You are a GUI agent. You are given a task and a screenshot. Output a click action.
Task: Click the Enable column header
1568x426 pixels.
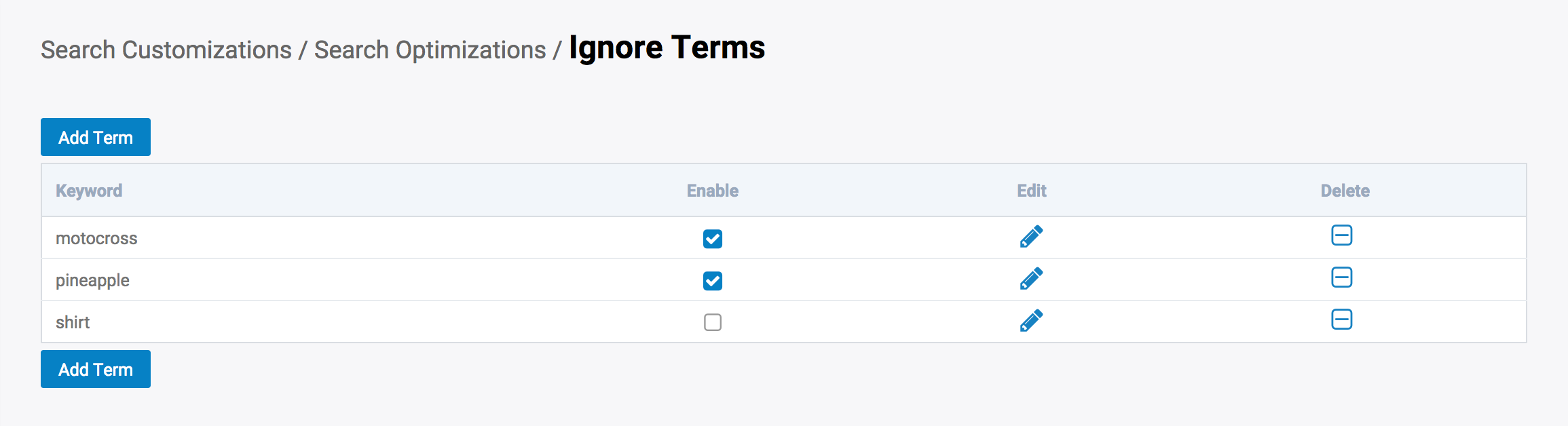pyautogui.click(x=712, y=191)
